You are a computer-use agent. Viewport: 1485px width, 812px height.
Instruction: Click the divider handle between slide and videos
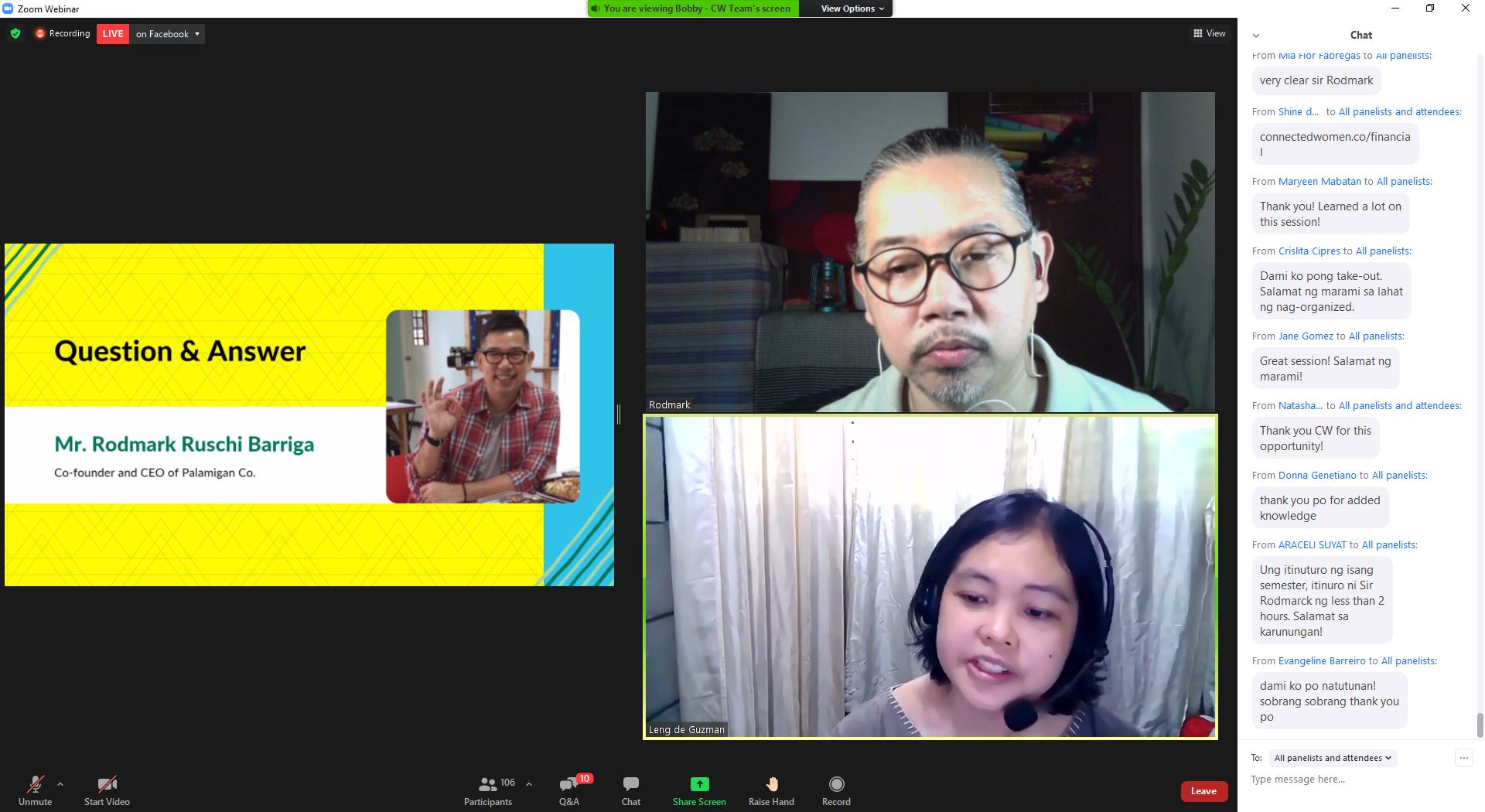coord(619,415)
